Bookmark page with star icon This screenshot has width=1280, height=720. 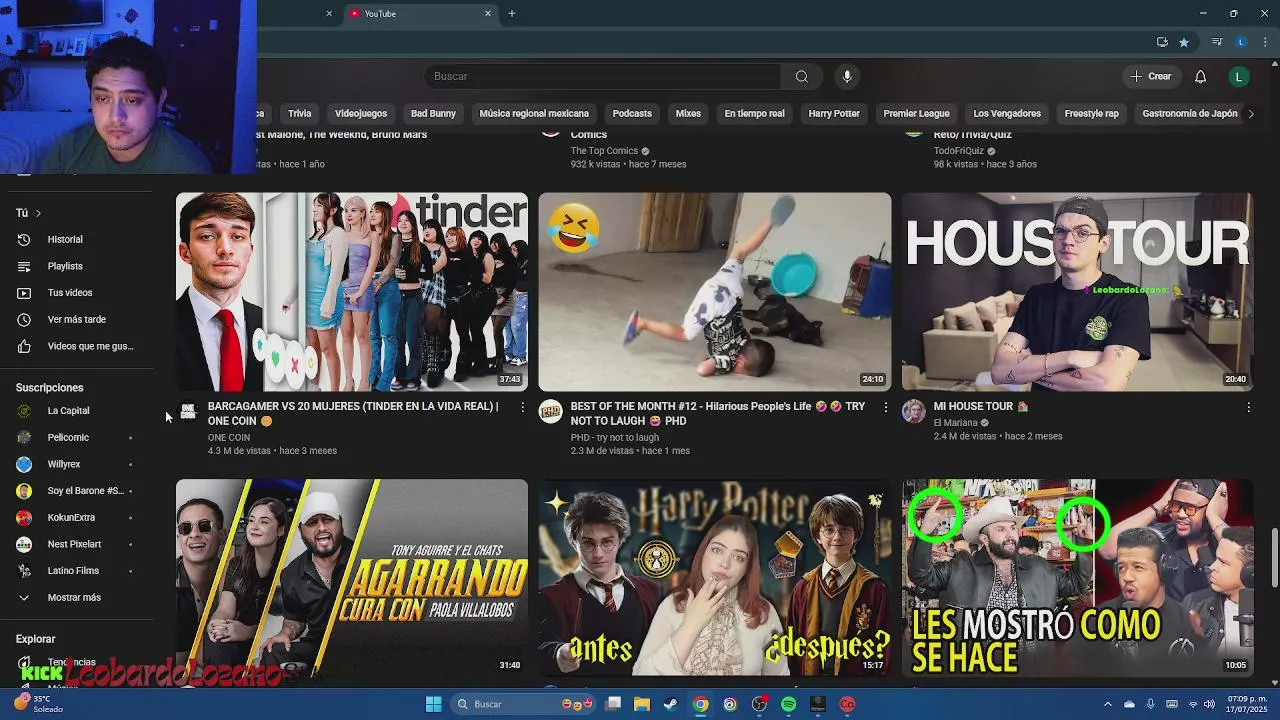[x=1184, y=42]
